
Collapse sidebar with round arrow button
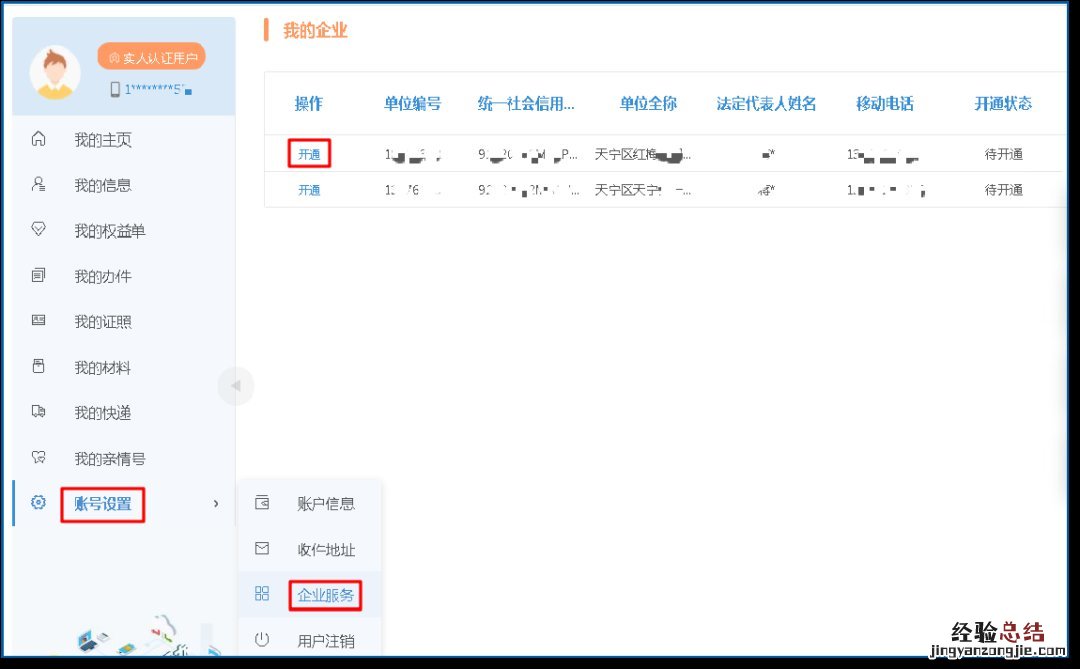[x=236, y=386]
